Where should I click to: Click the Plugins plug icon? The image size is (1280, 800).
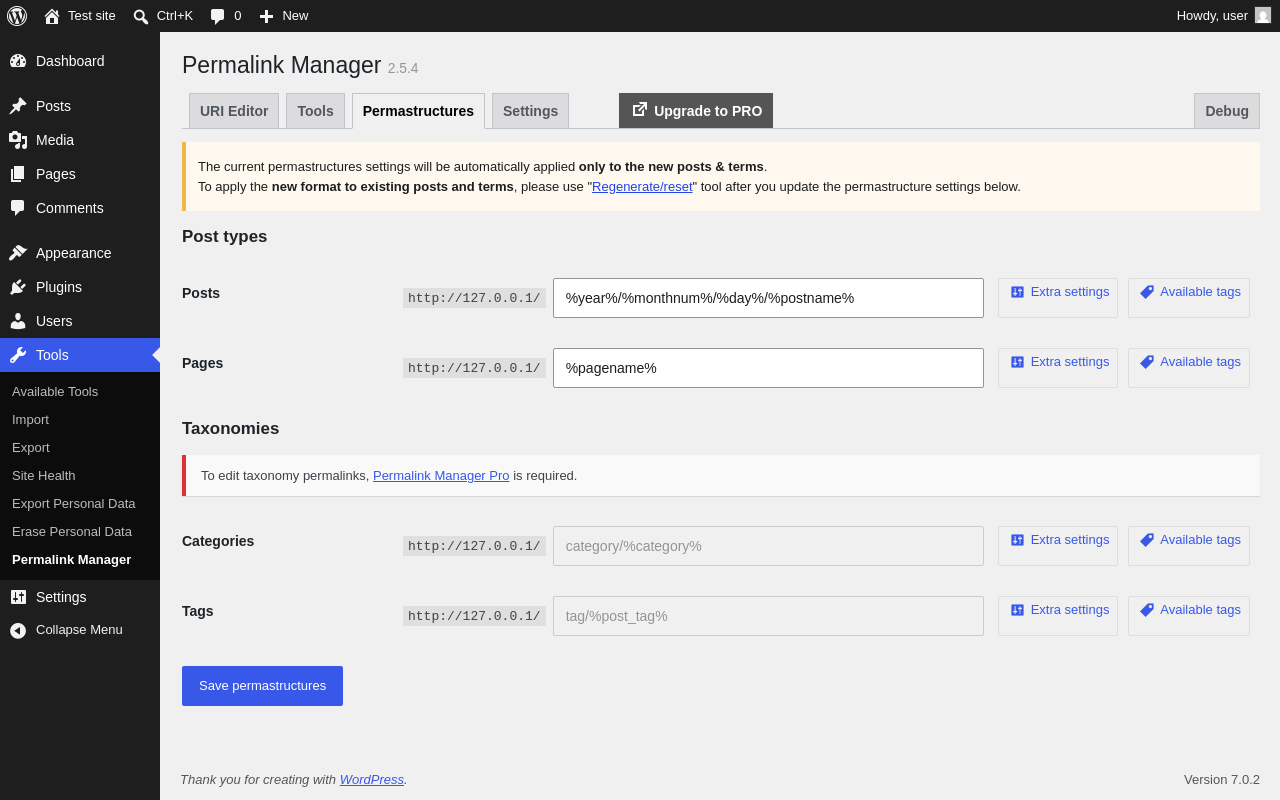pos(18,287)
